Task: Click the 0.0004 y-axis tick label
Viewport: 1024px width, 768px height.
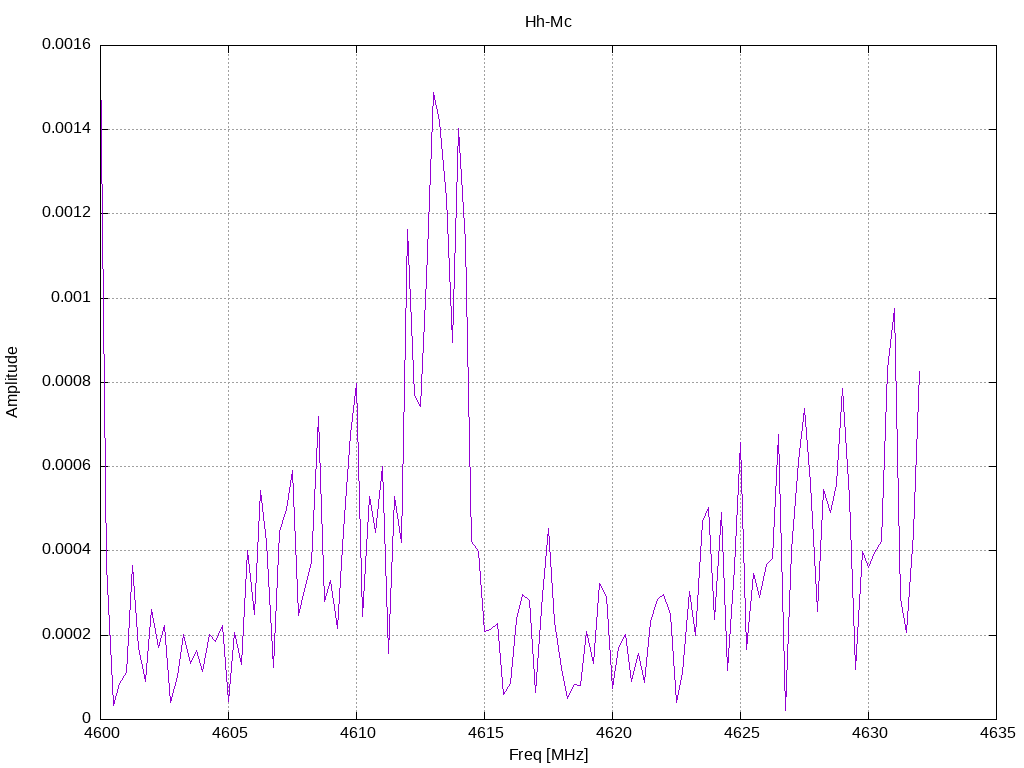Action: (x=67, y=550)
